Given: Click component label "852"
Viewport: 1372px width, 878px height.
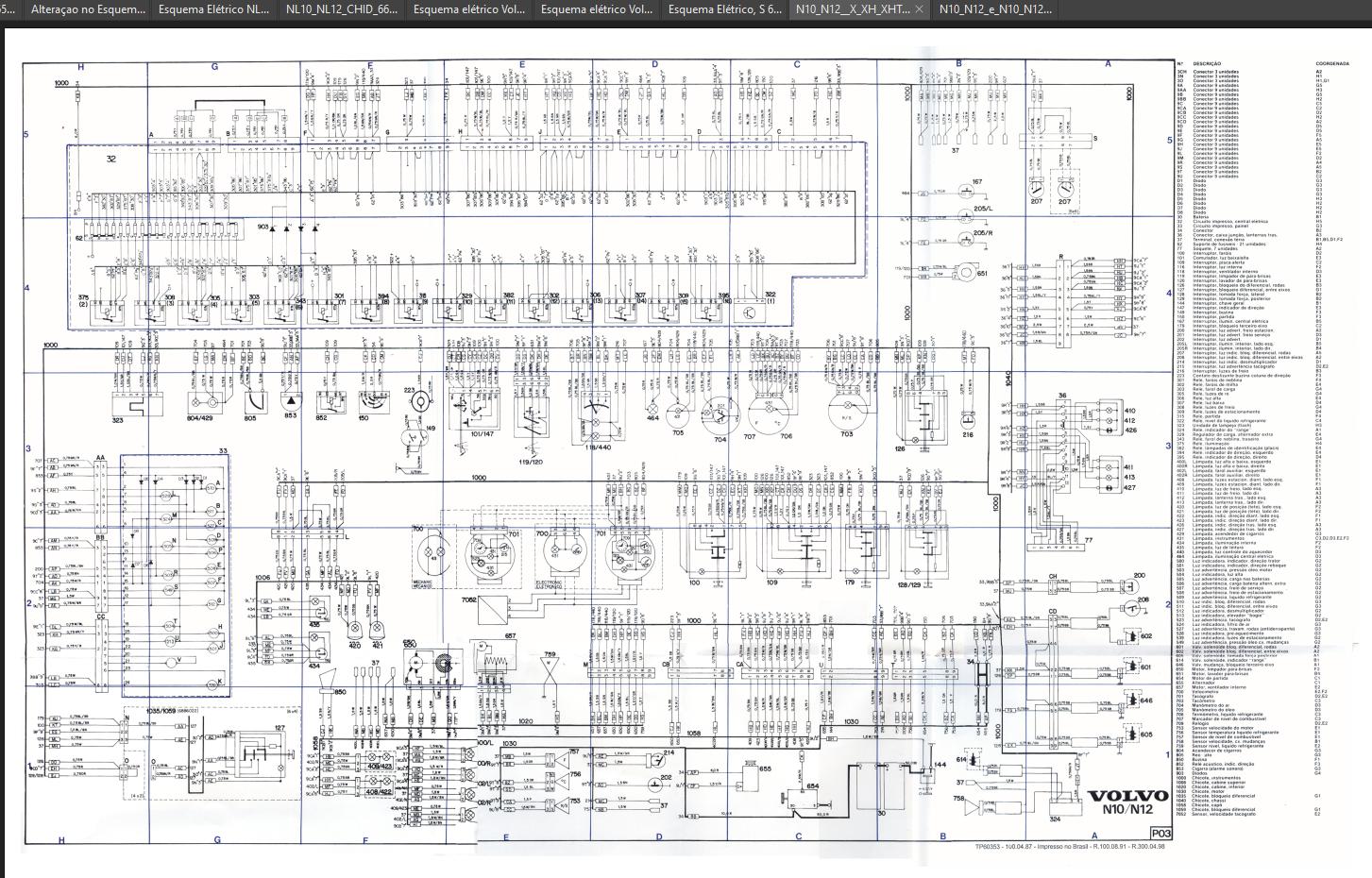Looking at the screenshot, I should (x=321, y=417).
